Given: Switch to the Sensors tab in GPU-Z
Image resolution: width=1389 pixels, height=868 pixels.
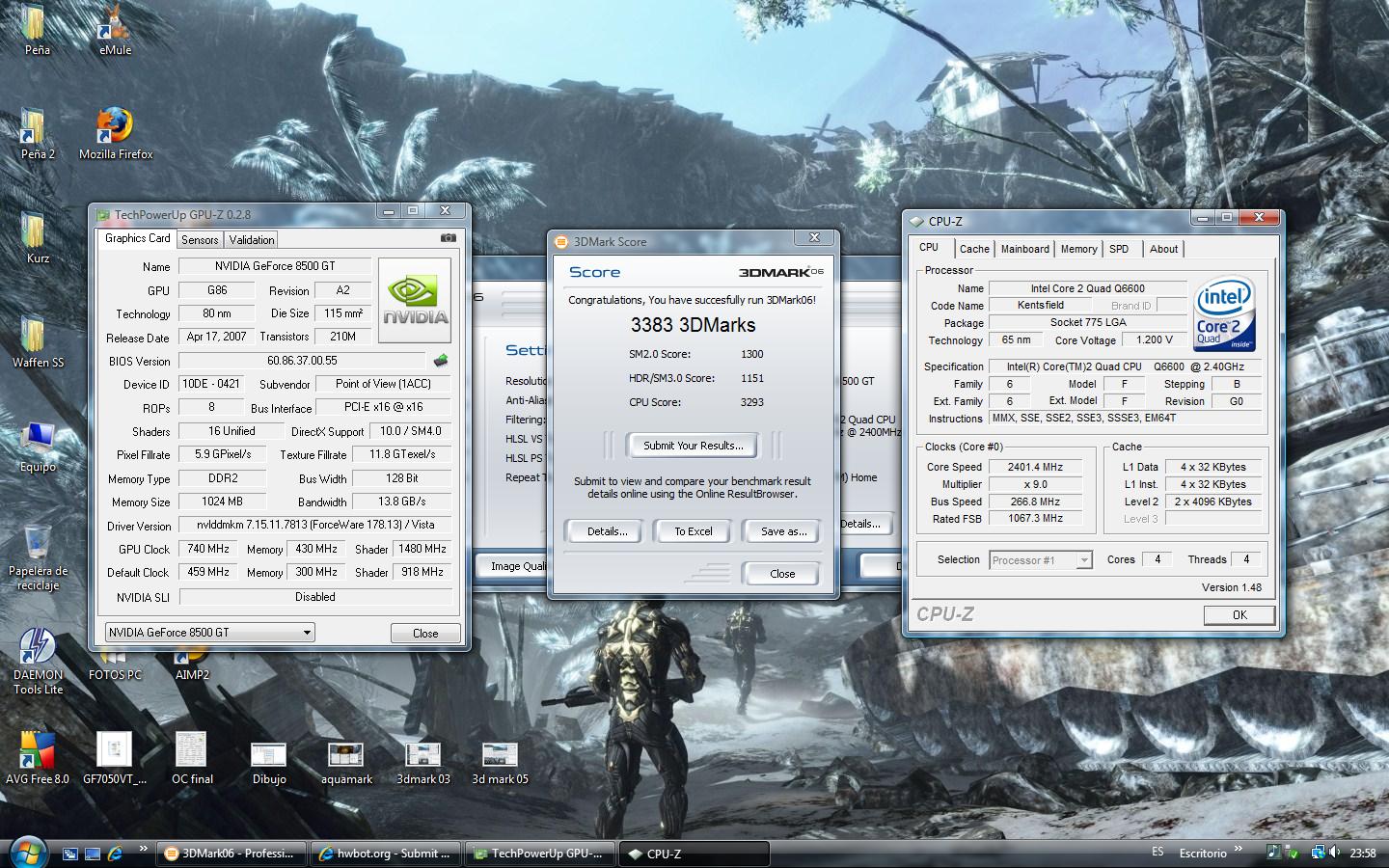Looking at the screenshot, I should click(200, 240).
